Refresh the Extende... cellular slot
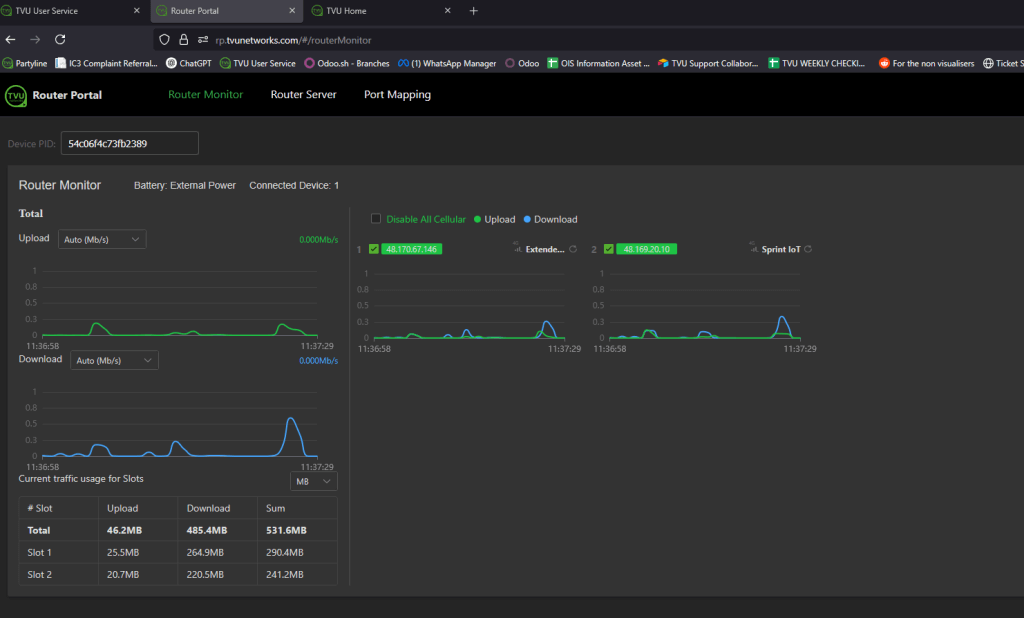The image size is (1024, 618). 573,249
